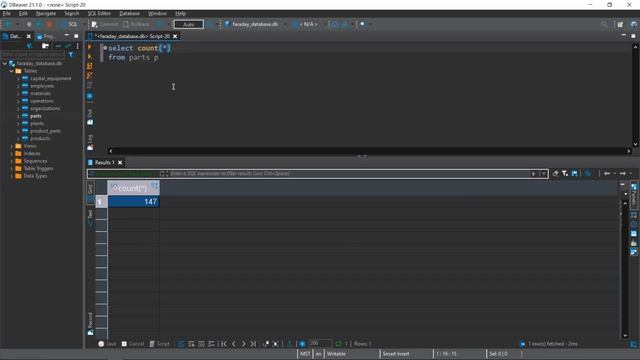Click the result filter expression field
Screen dimensions: 640x360
click(x=349, y=173)
